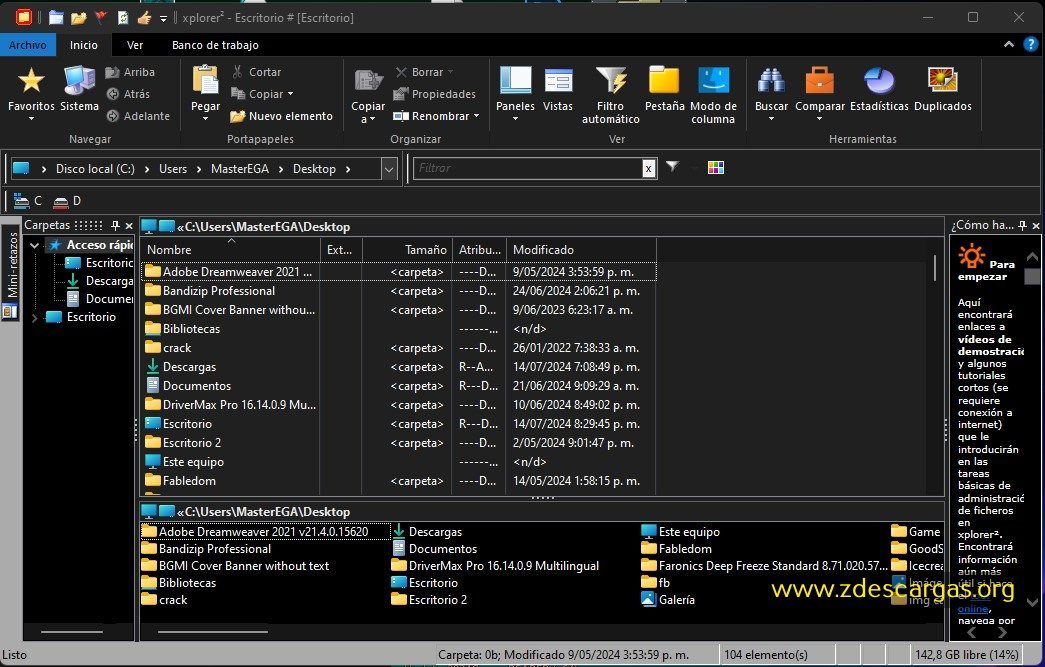Open the Favoritos star menu

tap(31, 92)
